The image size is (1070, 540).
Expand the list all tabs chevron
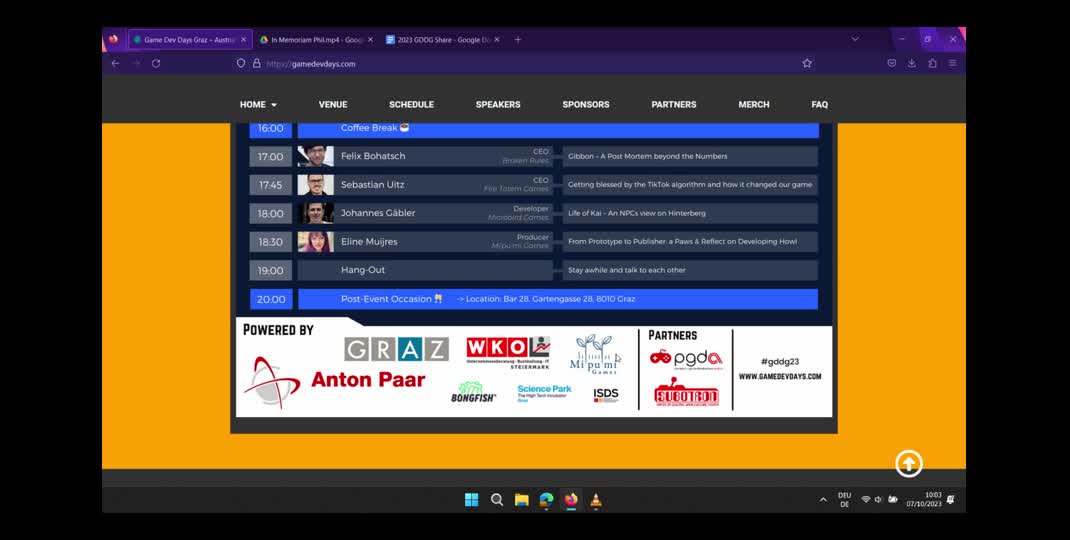855,40
